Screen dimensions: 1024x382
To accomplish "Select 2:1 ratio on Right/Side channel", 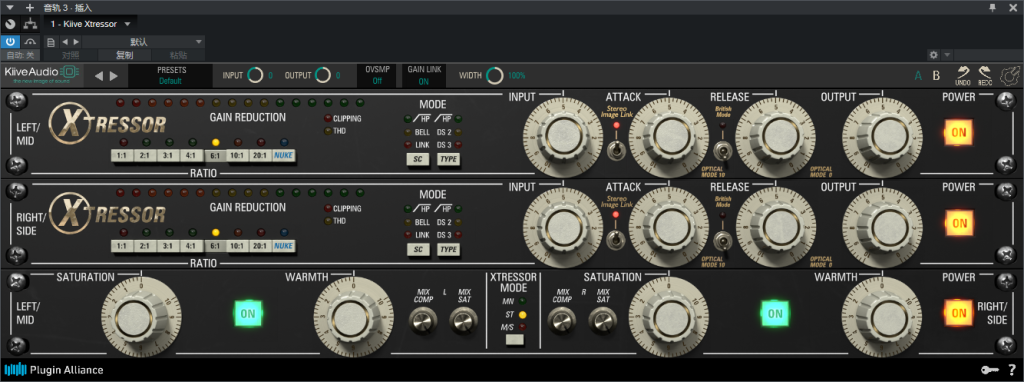I will point(145,246).
